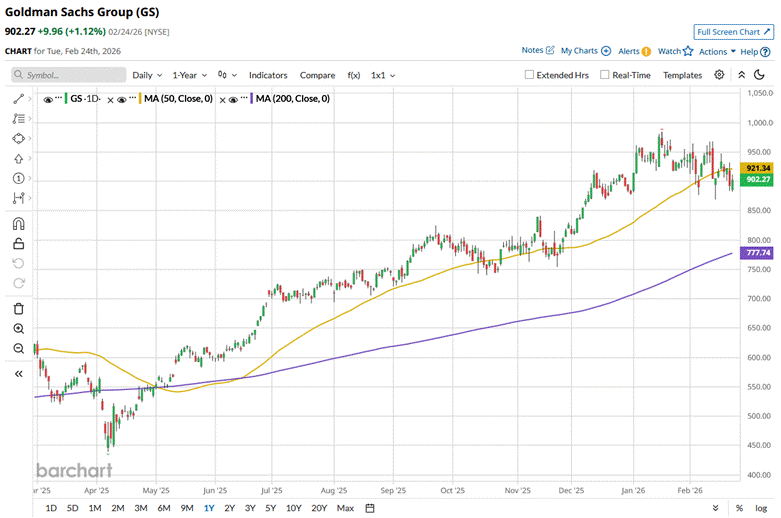Enable the Extended Hrs checkbox
Viewport: 781px width, 518px height.
coord(531,75)
